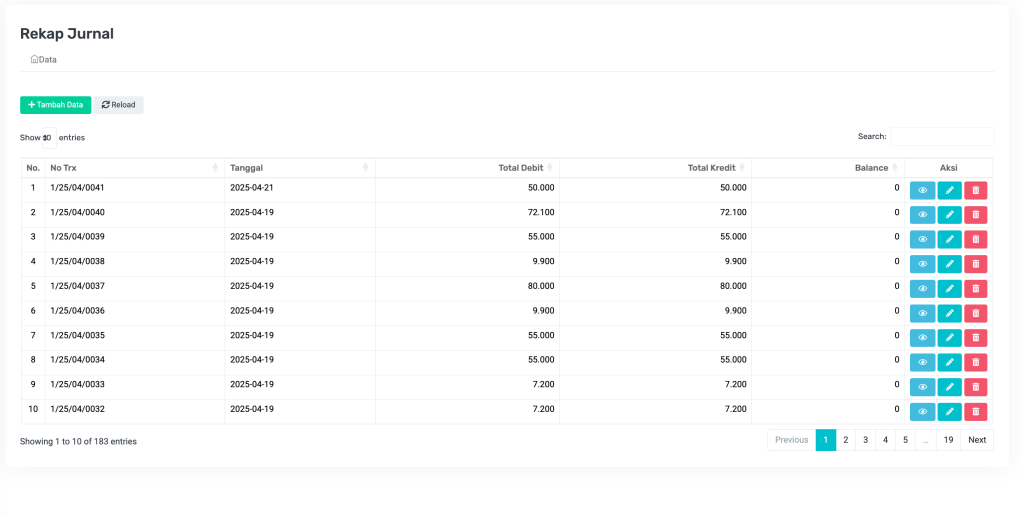The height and width of the screenshot is (516, 1024).
Task: Edit transaction 1/25/04/0040 with pencil icon
Action: (x=949, y=215)
